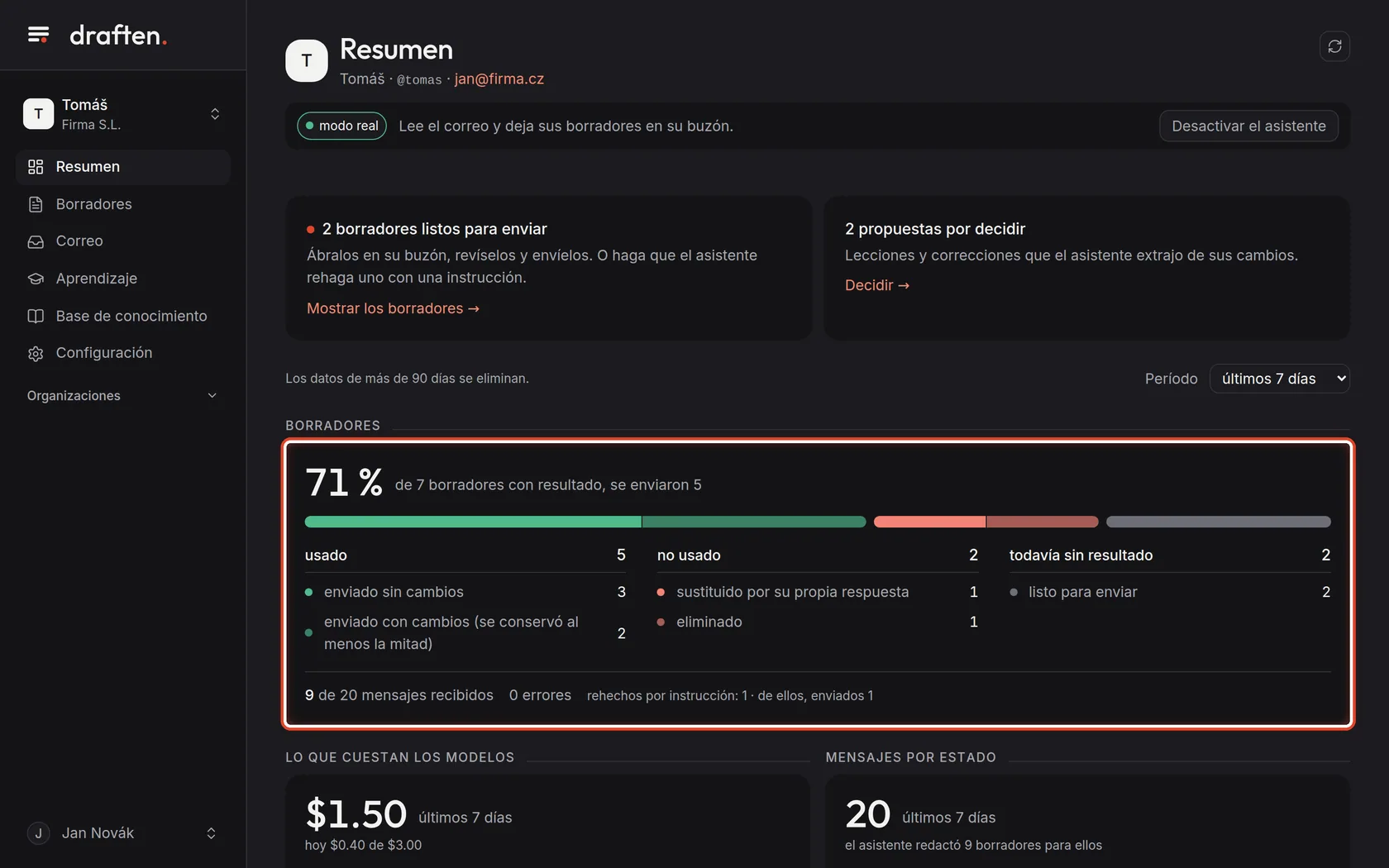The image size is (1389, 868).
Task: Click the 71 % percentage figure
Action: [x=344, y=482]
